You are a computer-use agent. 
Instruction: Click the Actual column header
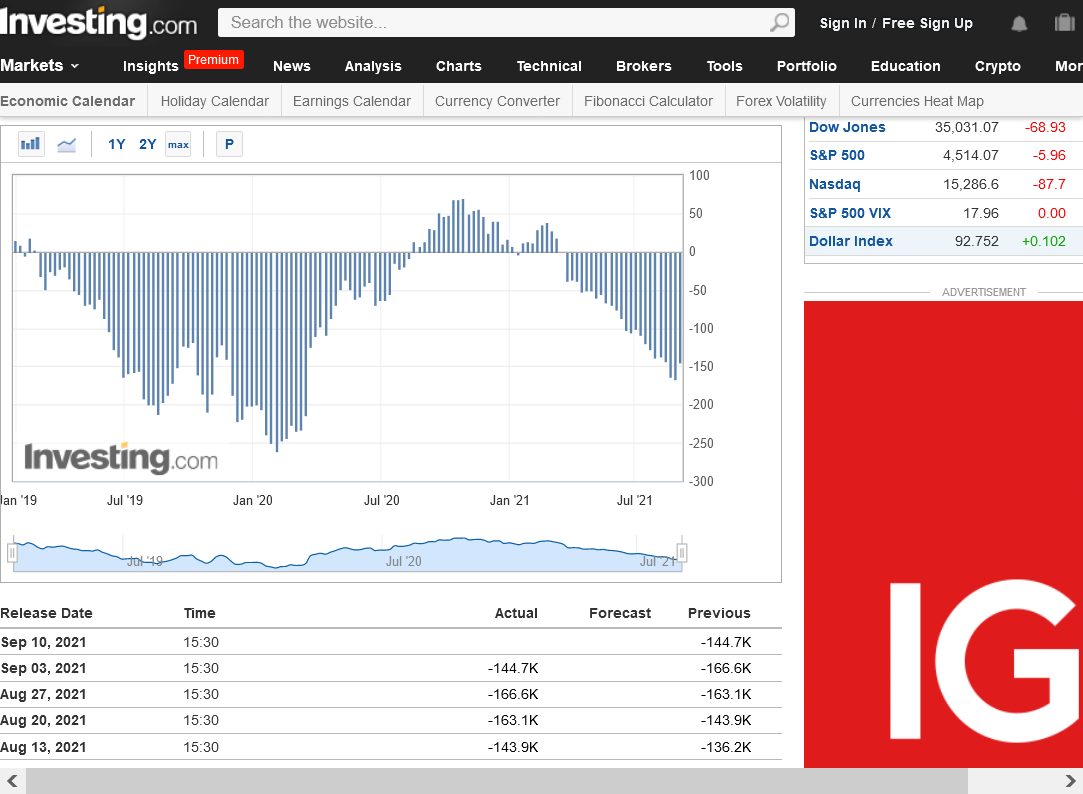tap(516, 613)
